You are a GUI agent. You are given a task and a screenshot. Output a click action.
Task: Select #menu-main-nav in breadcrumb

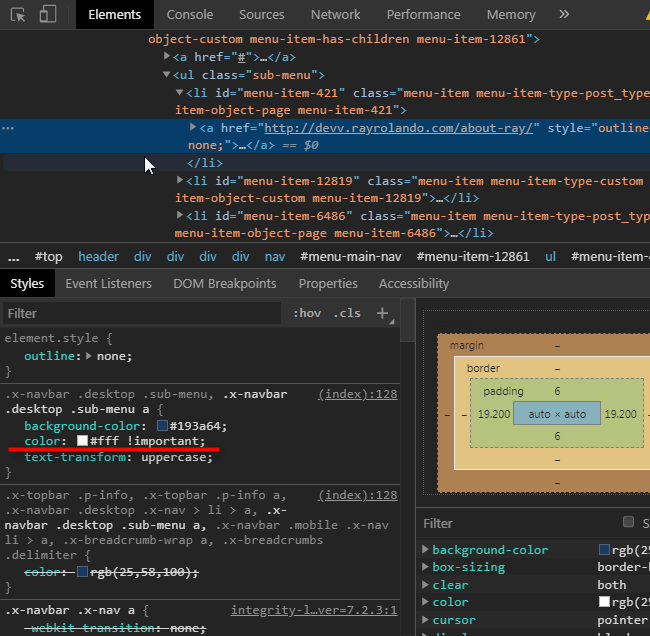[x=351, y=257]
